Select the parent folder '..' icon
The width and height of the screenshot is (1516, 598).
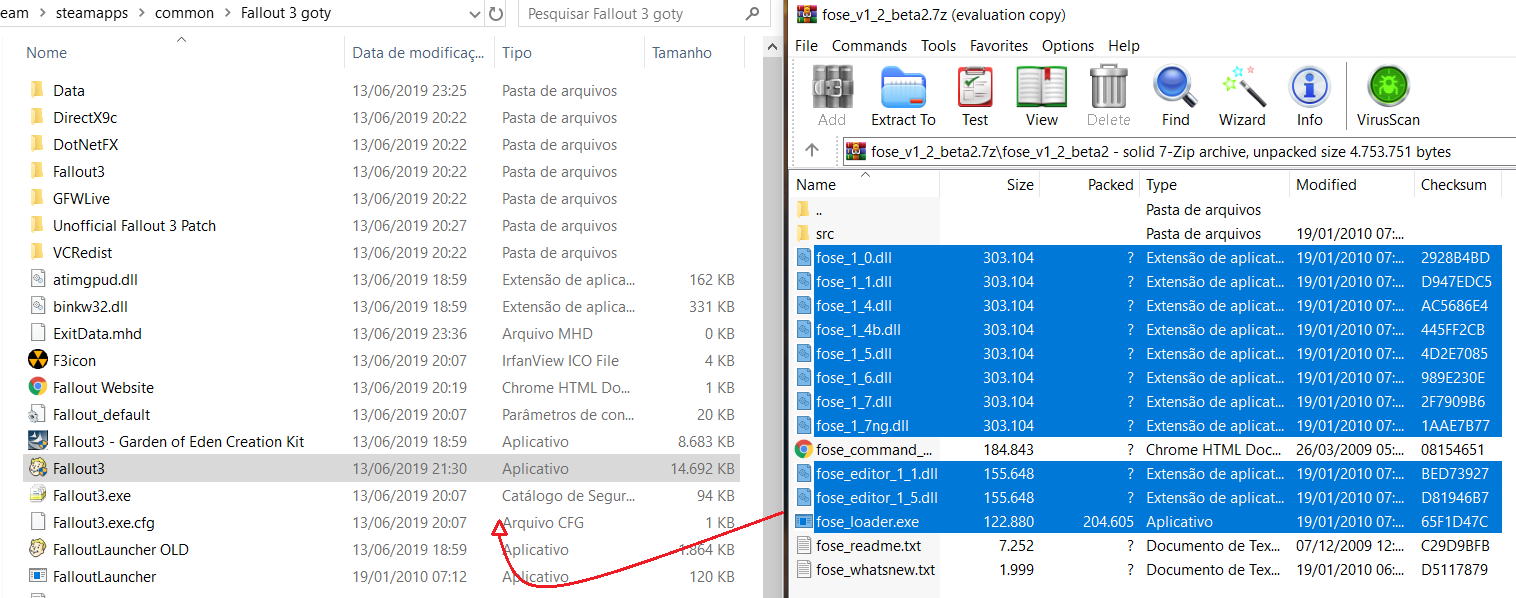[804, 210]
